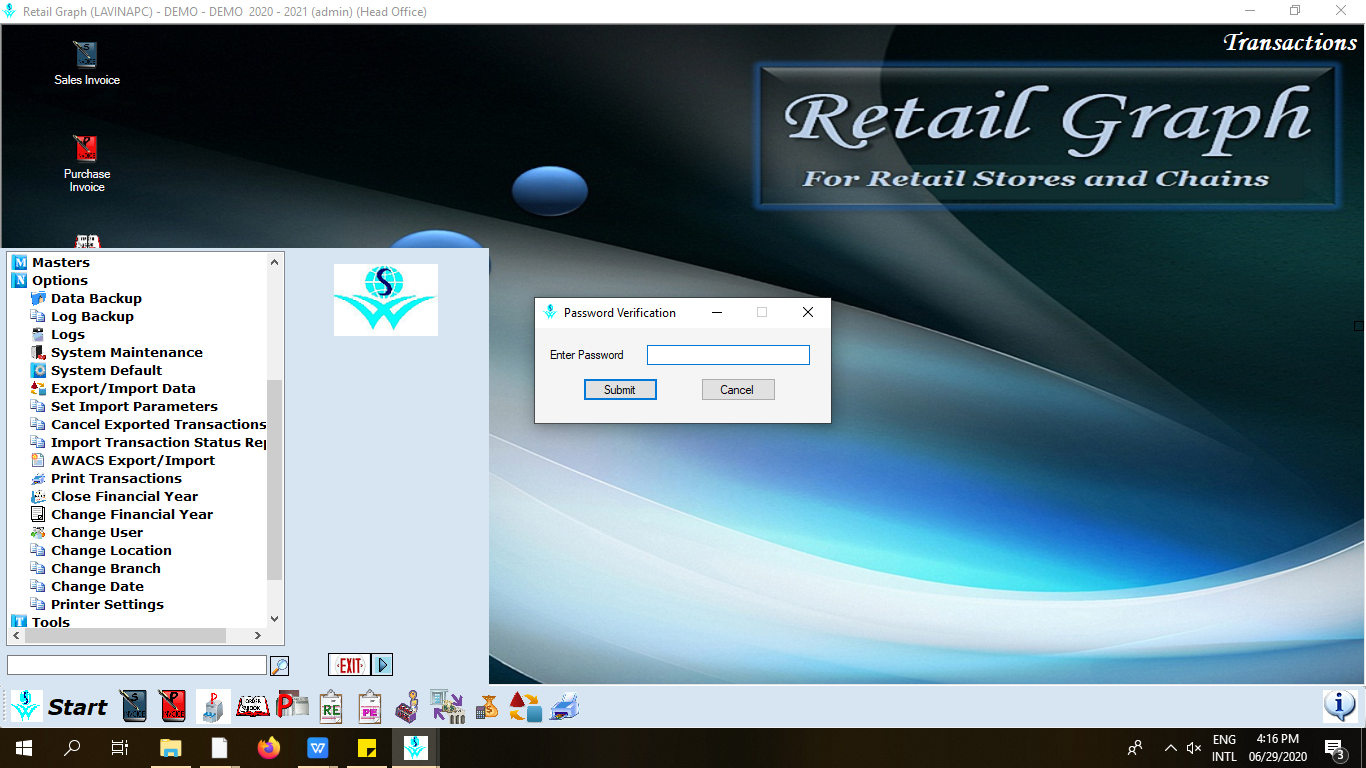Image resolution: width=1366 pixels, height=768 pixels.
Task: Open Export/Import Data option
Action: 123,388
